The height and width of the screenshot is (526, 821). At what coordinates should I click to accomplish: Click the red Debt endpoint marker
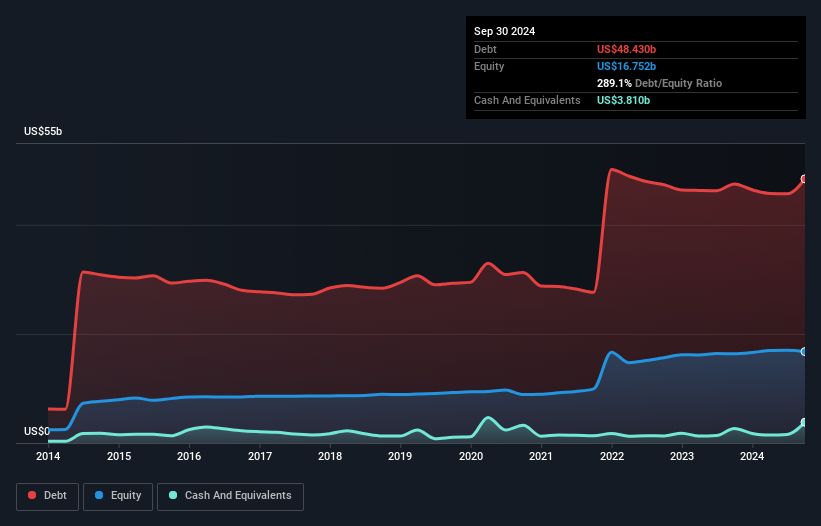coord(804,179)
